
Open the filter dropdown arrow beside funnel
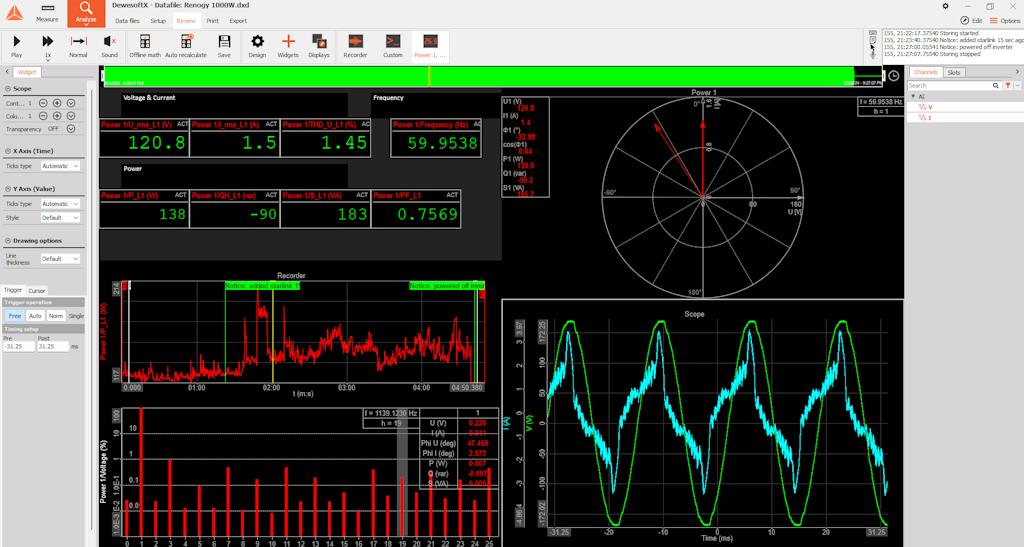click(1017, 86)
